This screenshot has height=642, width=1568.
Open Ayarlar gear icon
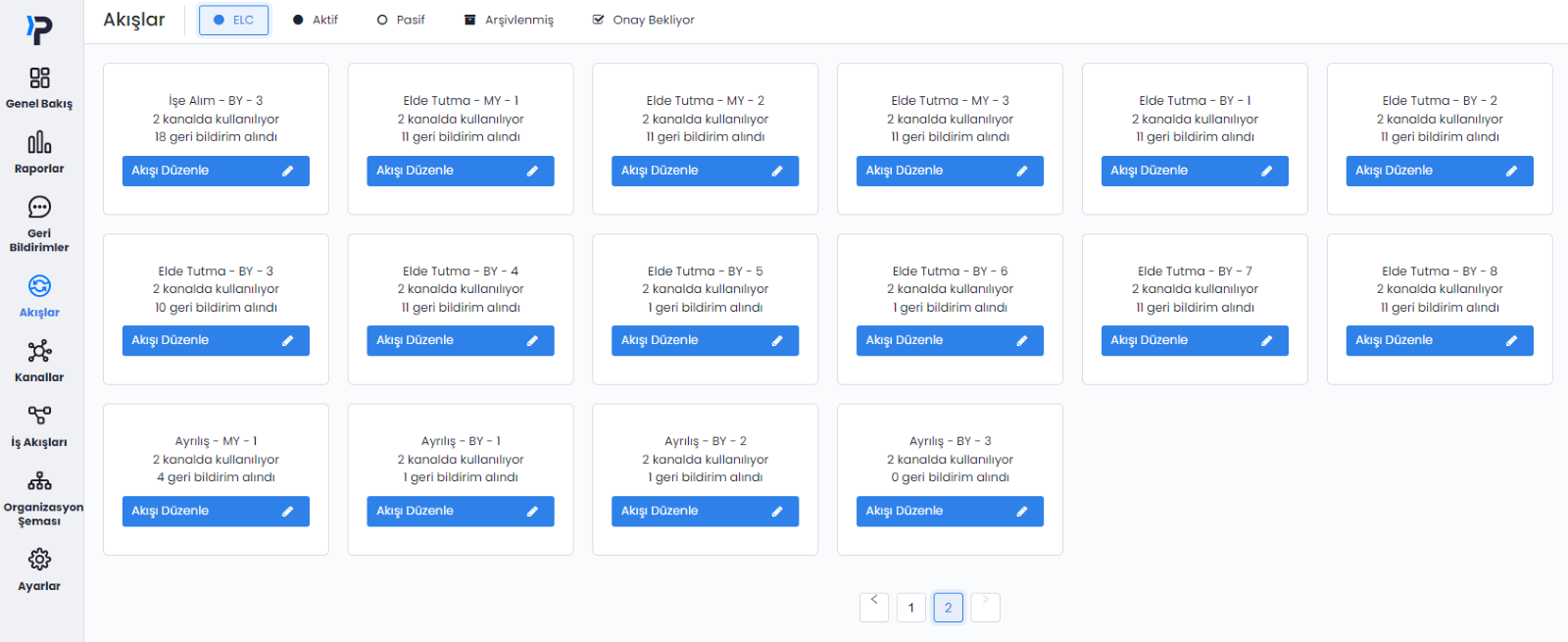[x=39, y=560]
